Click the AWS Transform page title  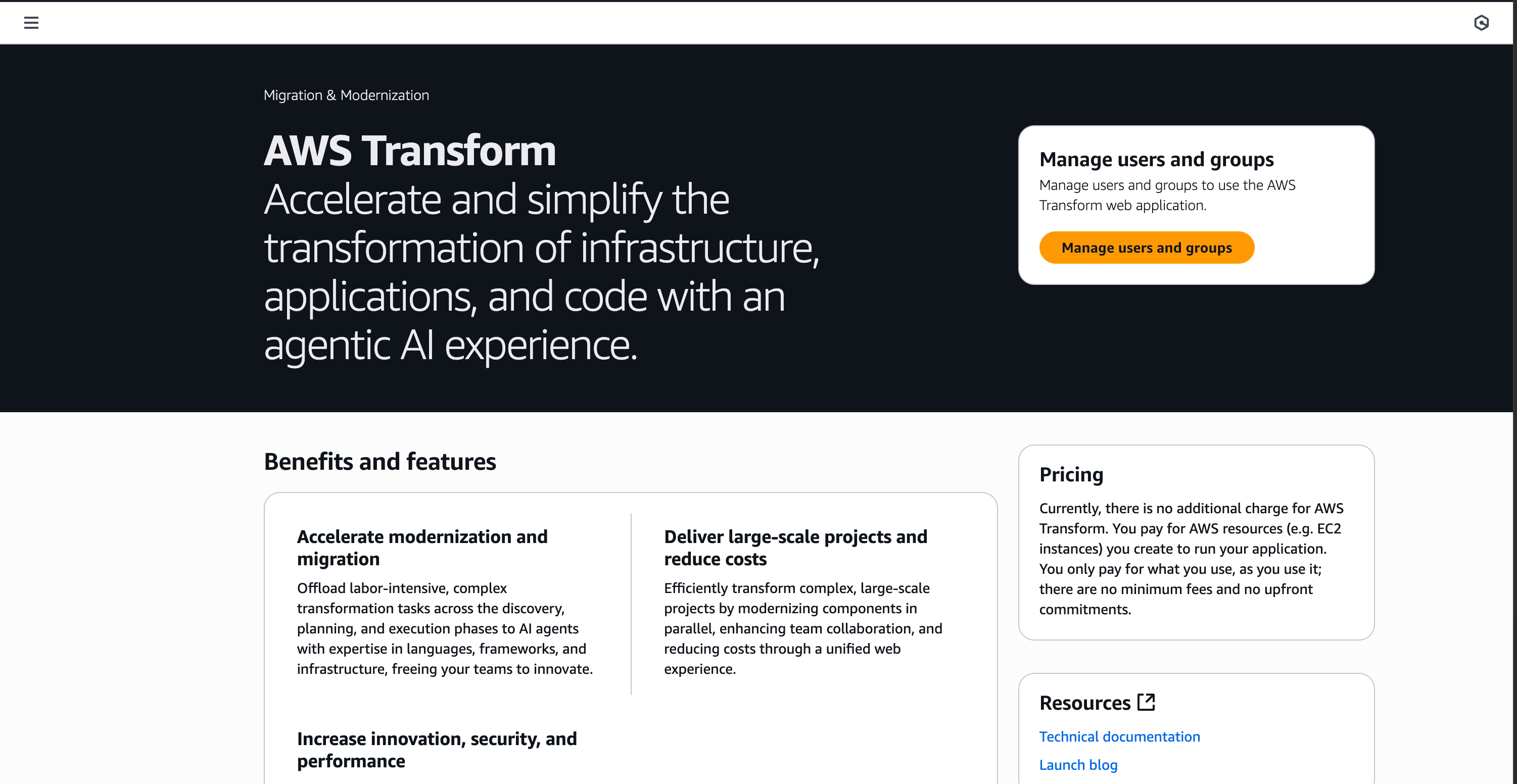click(410, 151)
